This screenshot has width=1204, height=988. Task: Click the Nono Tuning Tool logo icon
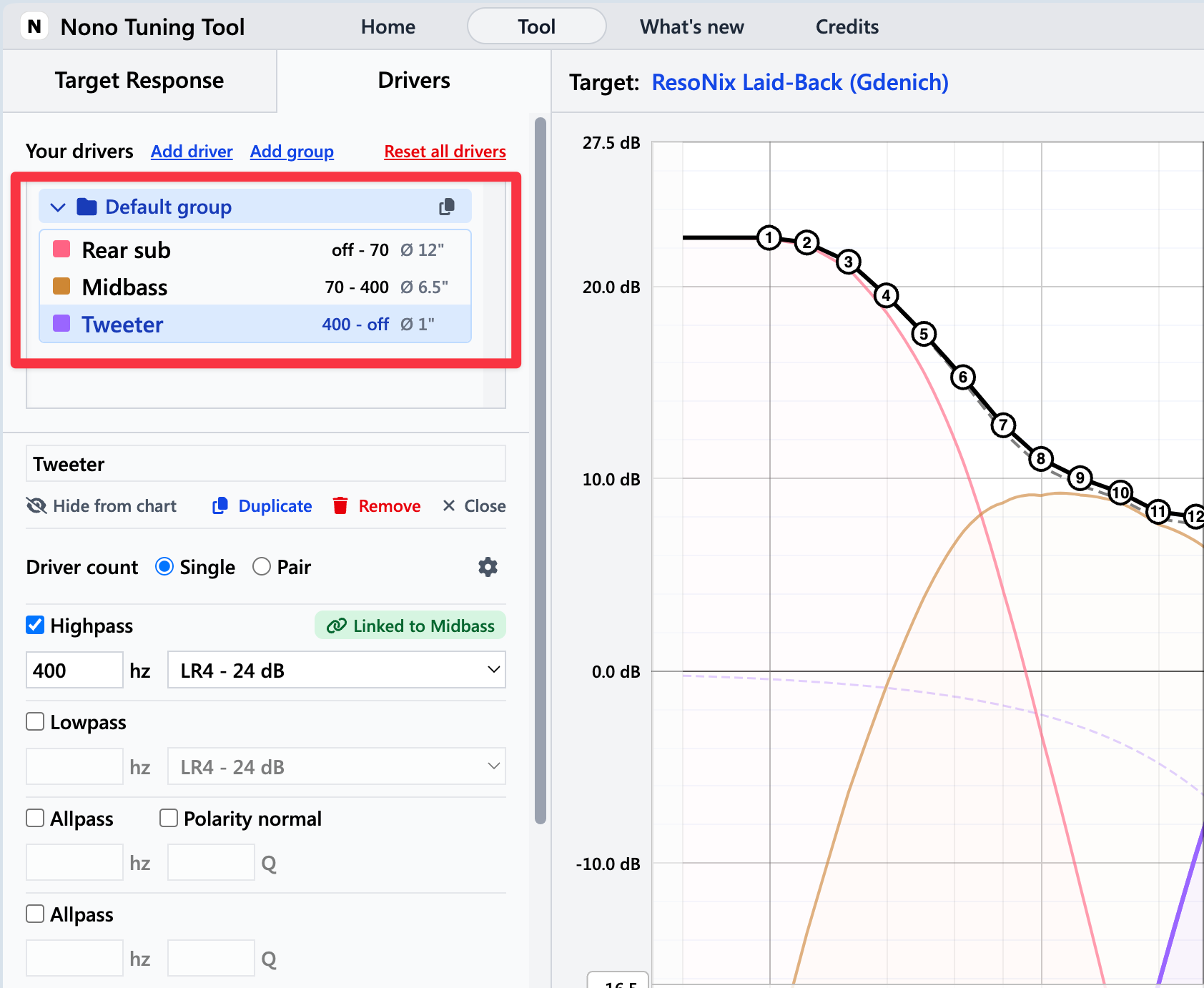[x=34, y=27]
